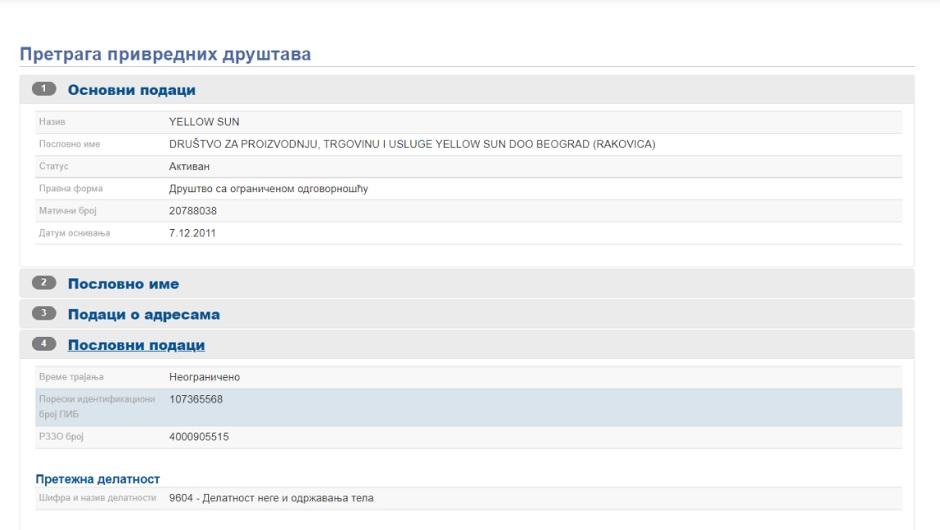940x530 pixels.
Task: Click the number 1 badge icon
Action: [45, 90]
